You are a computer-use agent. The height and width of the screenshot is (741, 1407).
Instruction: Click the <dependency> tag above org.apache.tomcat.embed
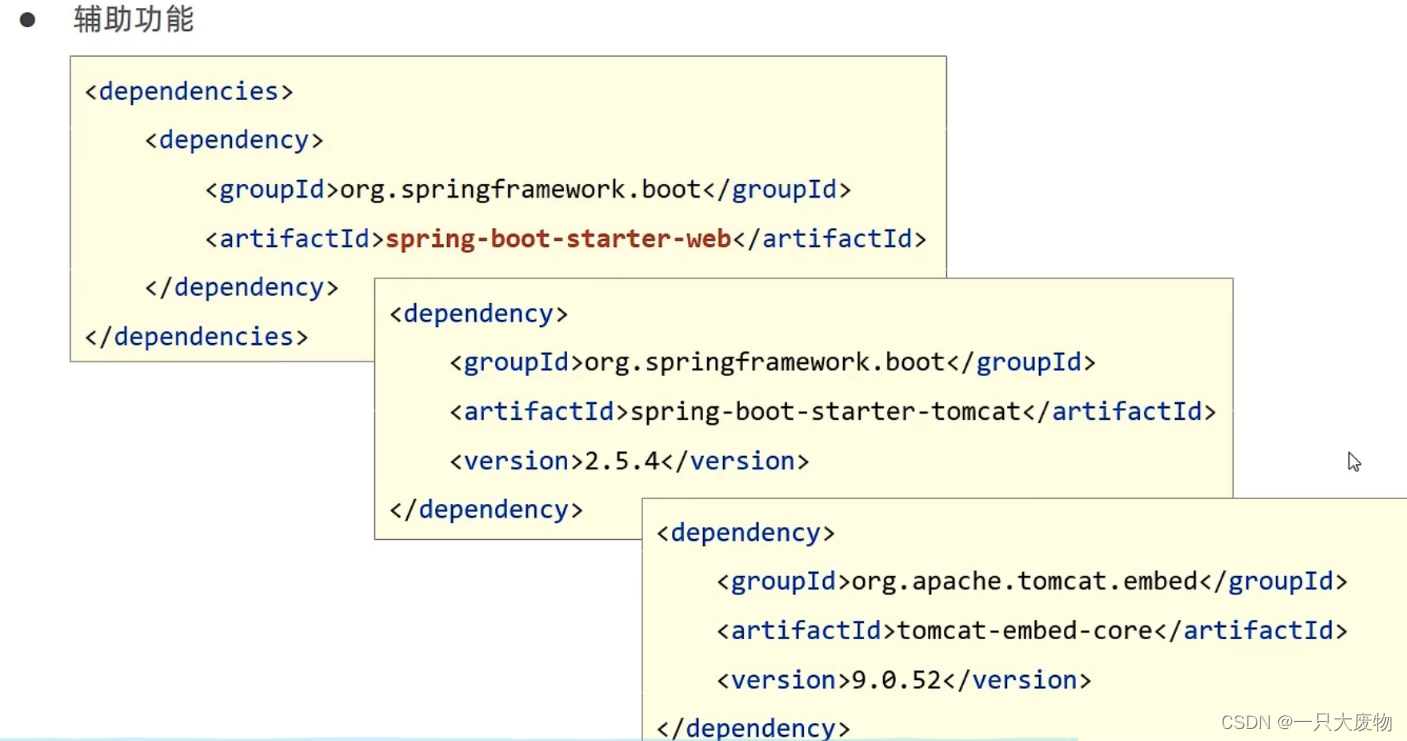746,533
